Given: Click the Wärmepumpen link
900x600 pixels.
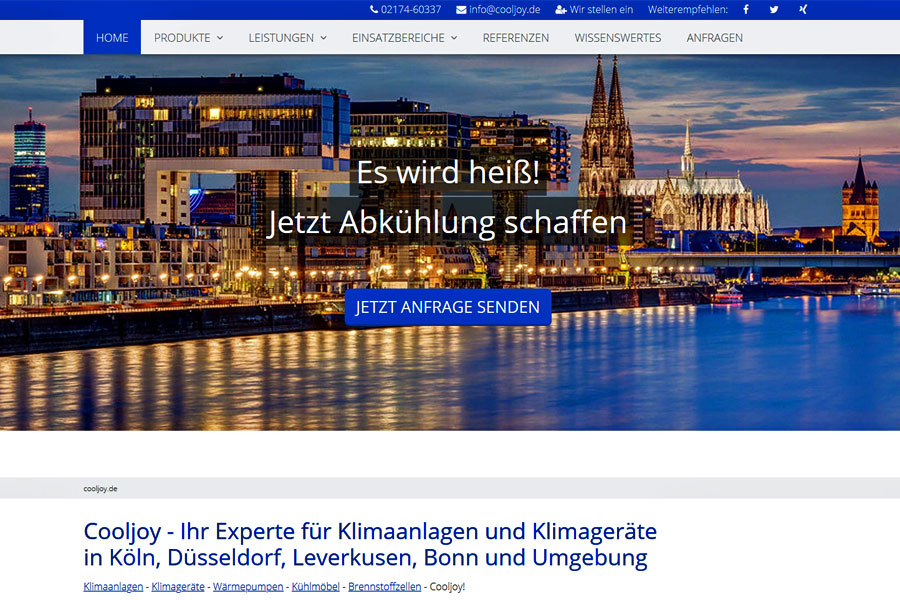Looking at the screenshot, I should pyautogui.click(x=248, y=587).
